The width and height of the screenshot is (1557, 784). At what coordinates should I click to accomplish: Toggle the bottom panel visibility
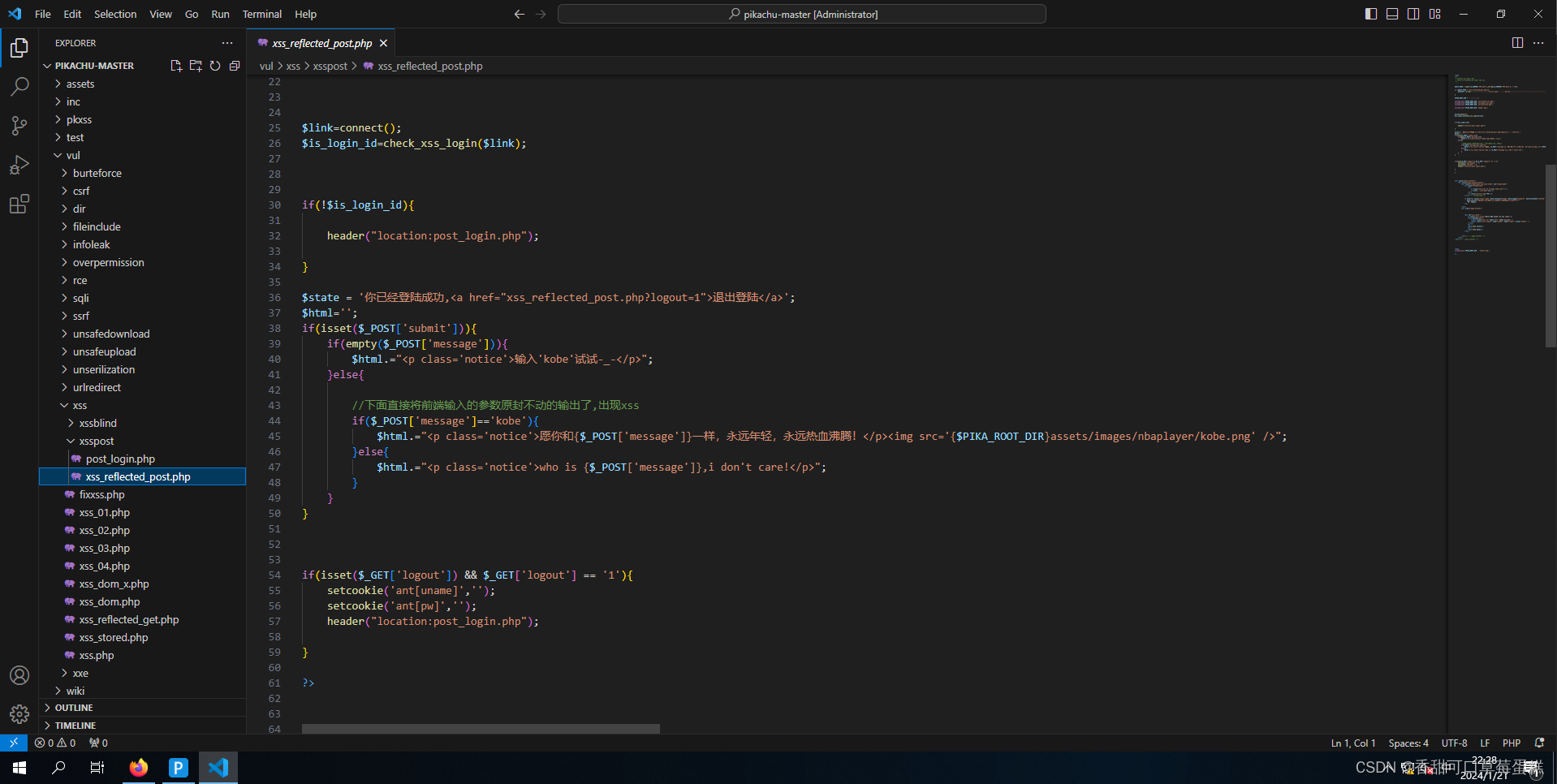click(1392, 14)
